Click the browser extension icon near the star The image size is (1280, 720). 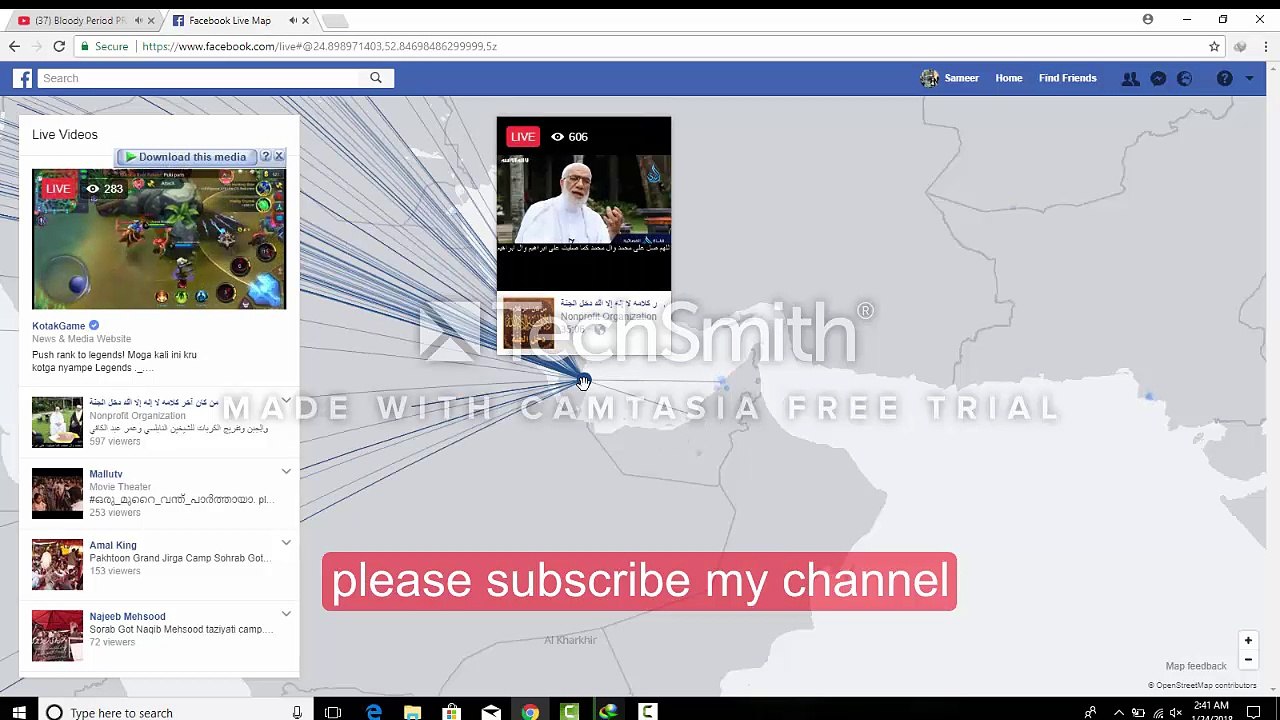click(1240, 46)
